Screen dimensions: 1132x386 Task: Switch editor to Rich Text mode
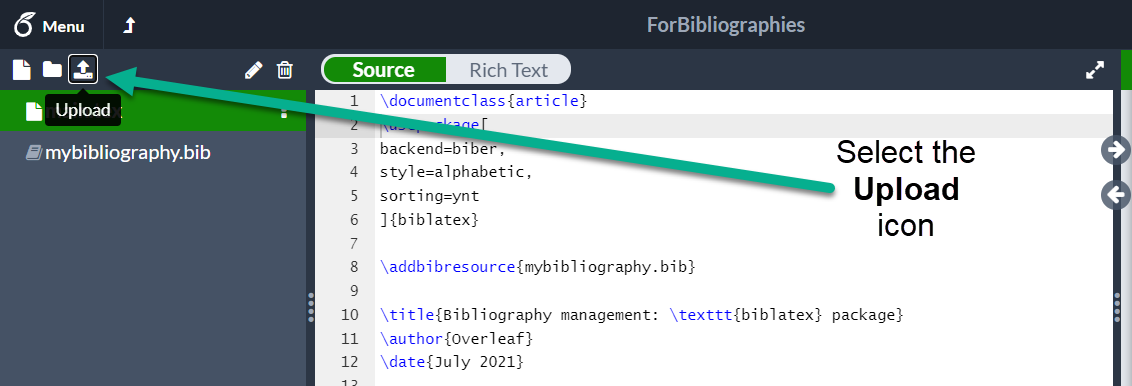pos(508,70)
